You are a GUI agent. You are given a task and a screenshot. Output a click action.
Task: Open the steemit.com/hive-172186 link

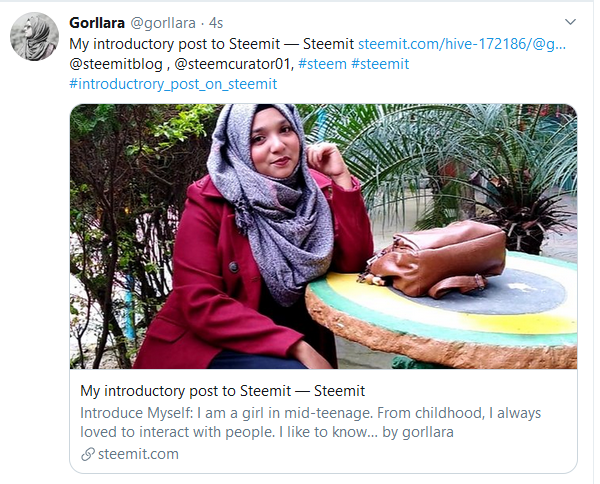462,44
